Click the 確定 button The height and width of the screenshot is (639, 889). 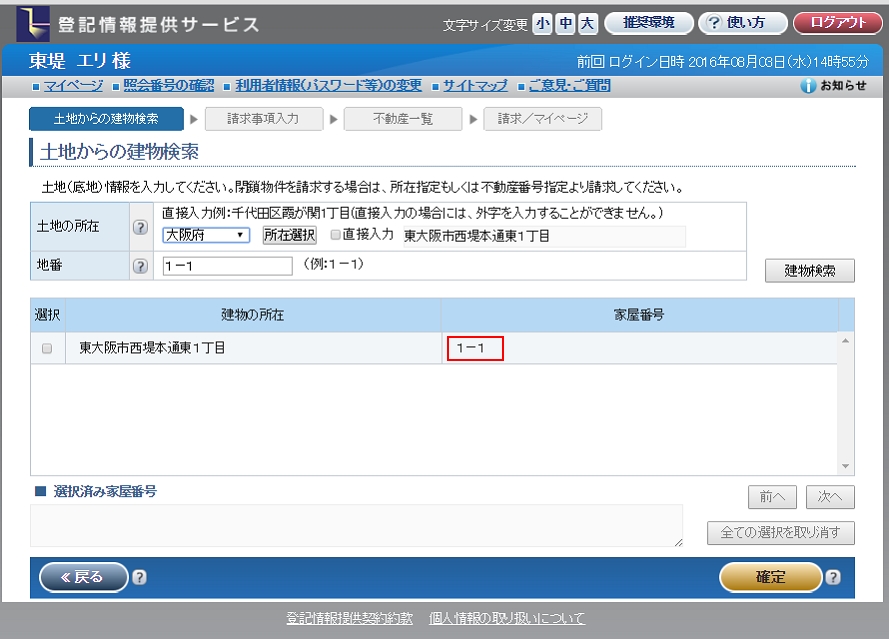pyautogui.click(x=771, y=577)
